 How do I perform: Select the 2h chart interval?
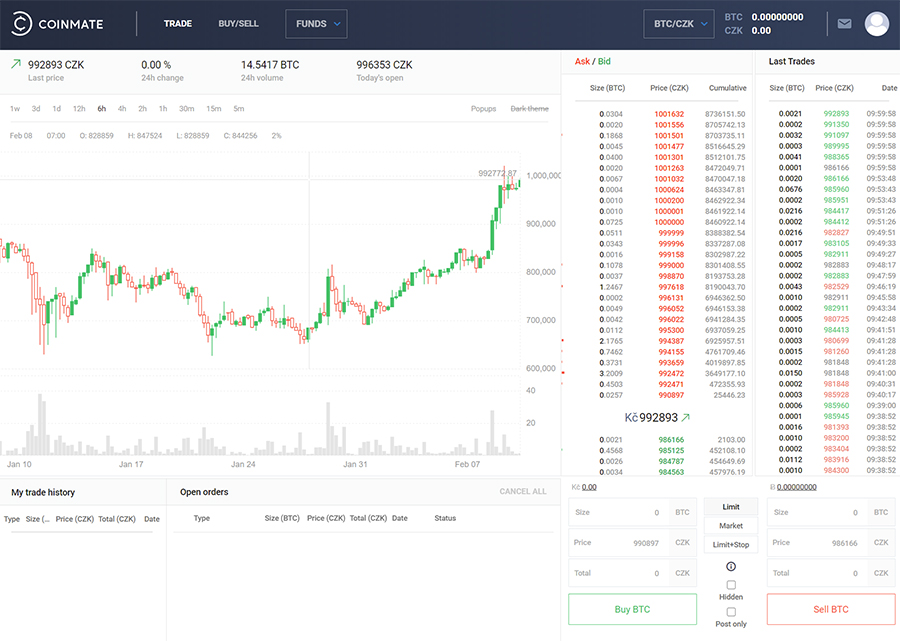pyautogui.click(x=142, y=108)
